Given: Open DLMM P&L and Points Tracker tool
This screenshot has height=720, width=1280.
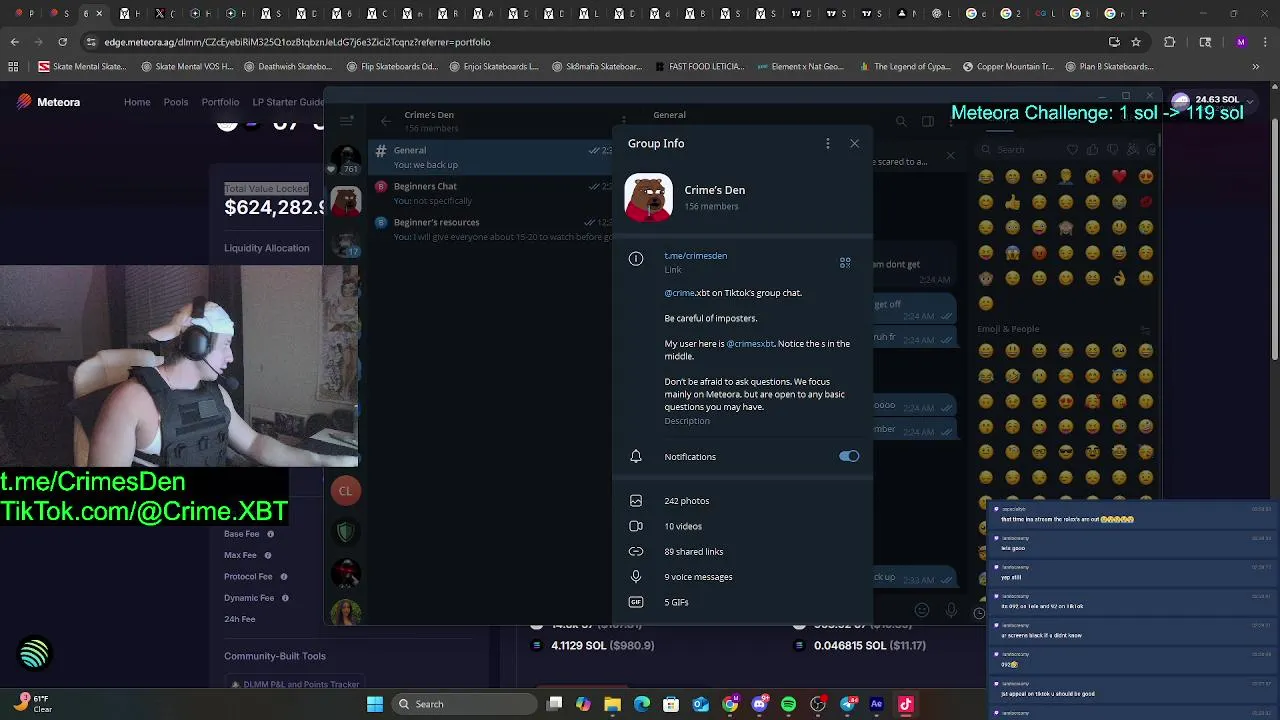Looking at the screenshot, I should point(295,685).
